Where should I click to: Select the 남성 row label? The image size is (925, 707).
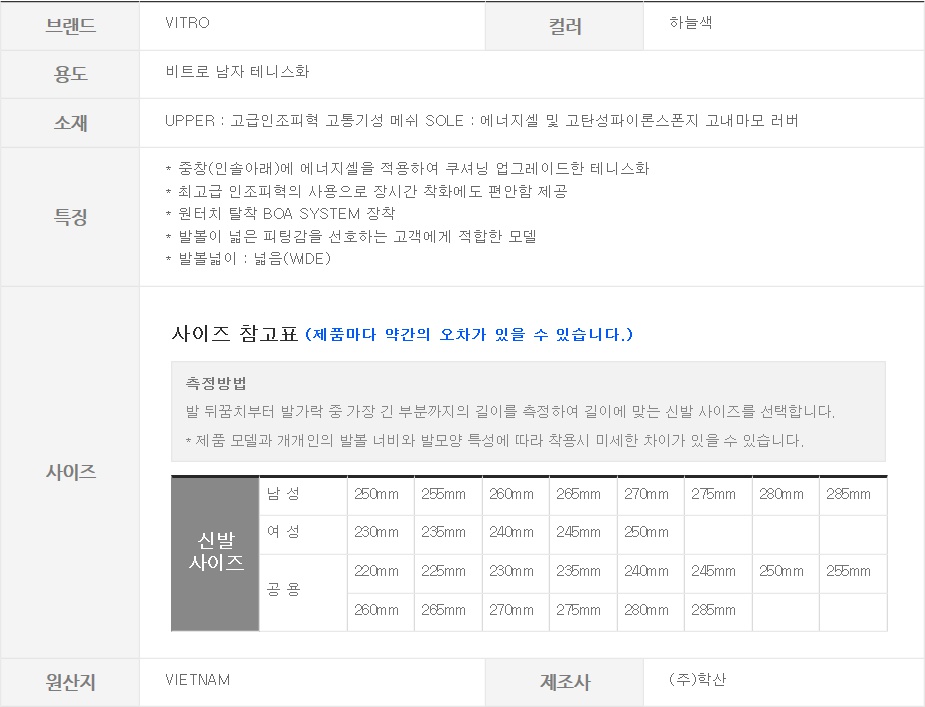click(x=282, y=494)
